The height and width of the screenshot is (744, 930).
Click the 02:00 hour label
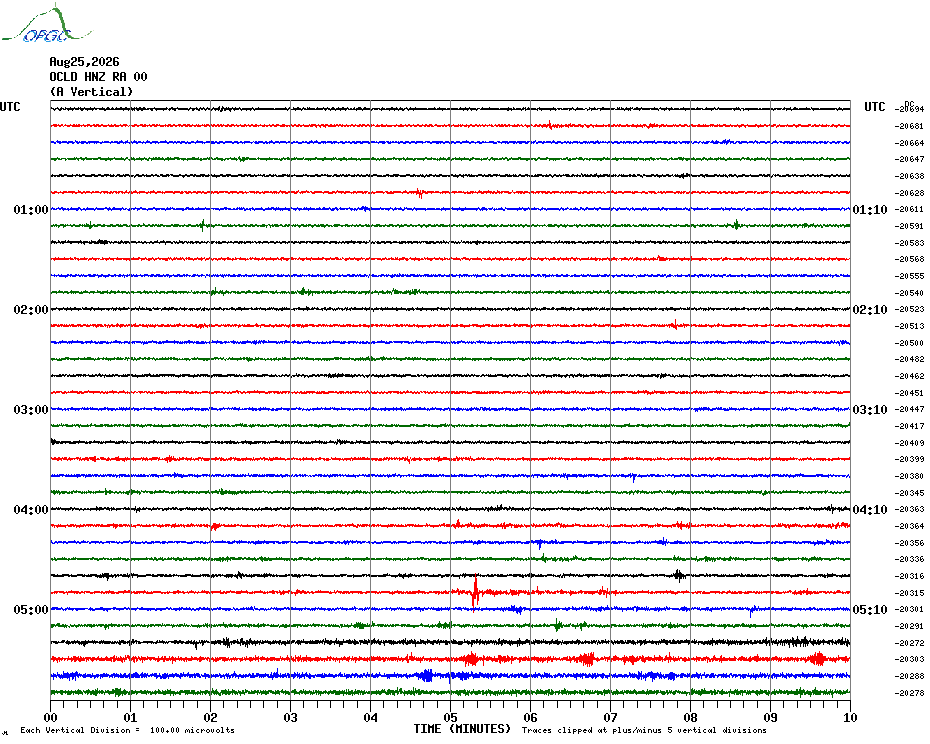coord(31,310)
